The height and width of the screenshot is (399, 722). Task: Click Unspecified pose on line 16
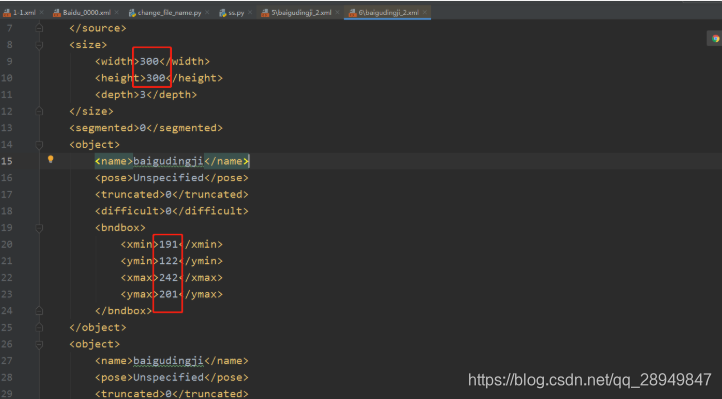(168, 178)
